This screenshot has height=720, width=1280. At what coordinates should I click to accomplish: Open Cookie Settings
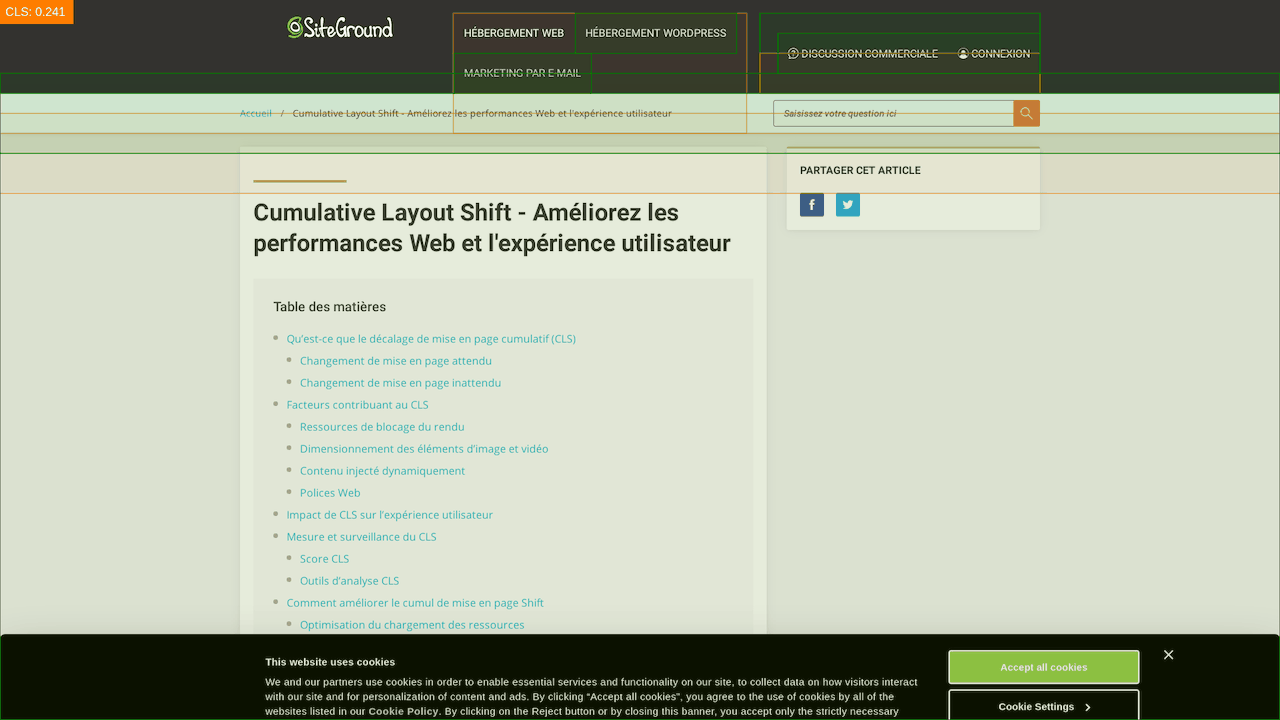click(1043, 706)
